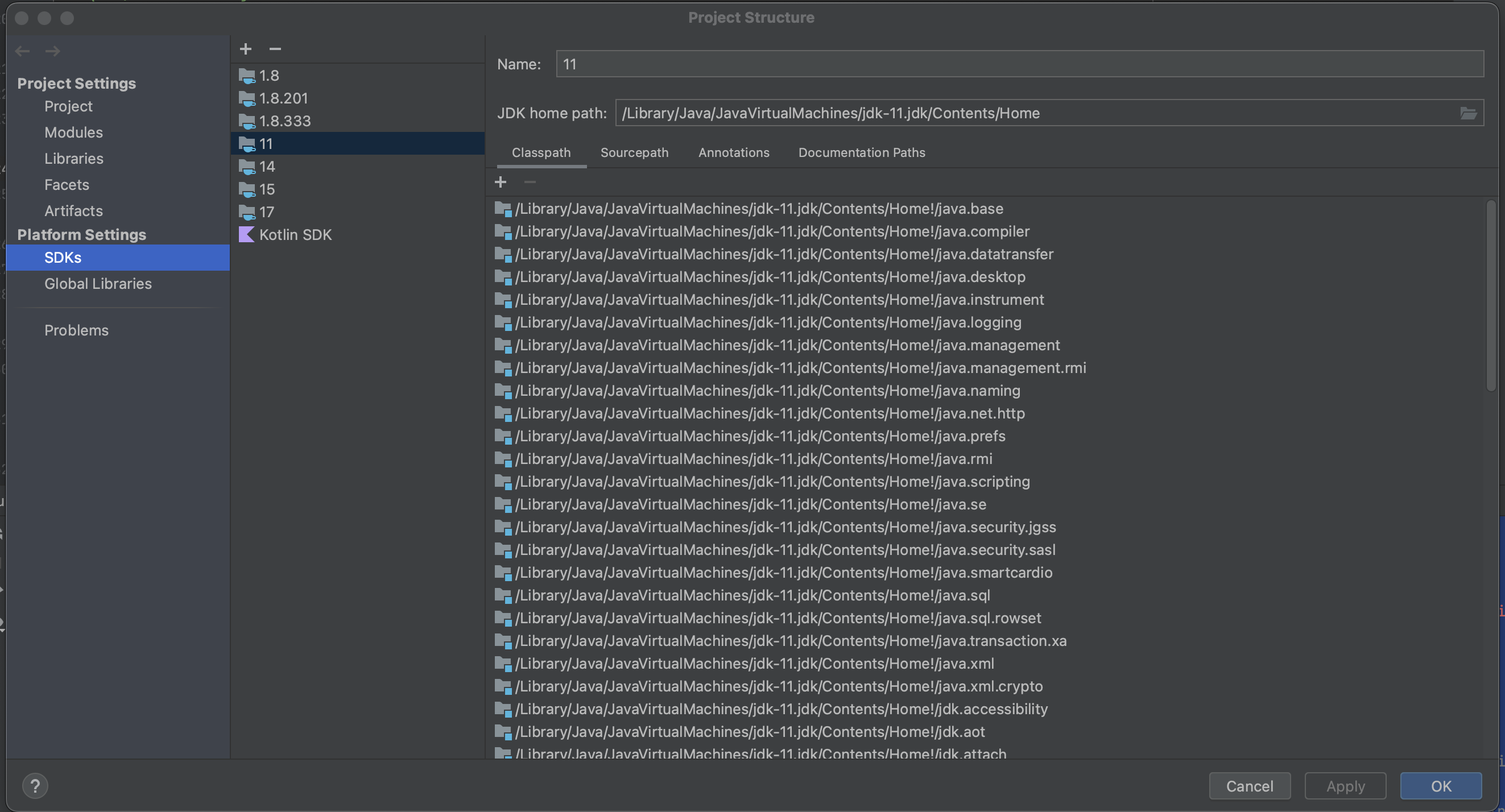Click the back navigation arrow
Image resolution: width=1505 pixels, height=812 pixels.
click(x=23, y=51)
